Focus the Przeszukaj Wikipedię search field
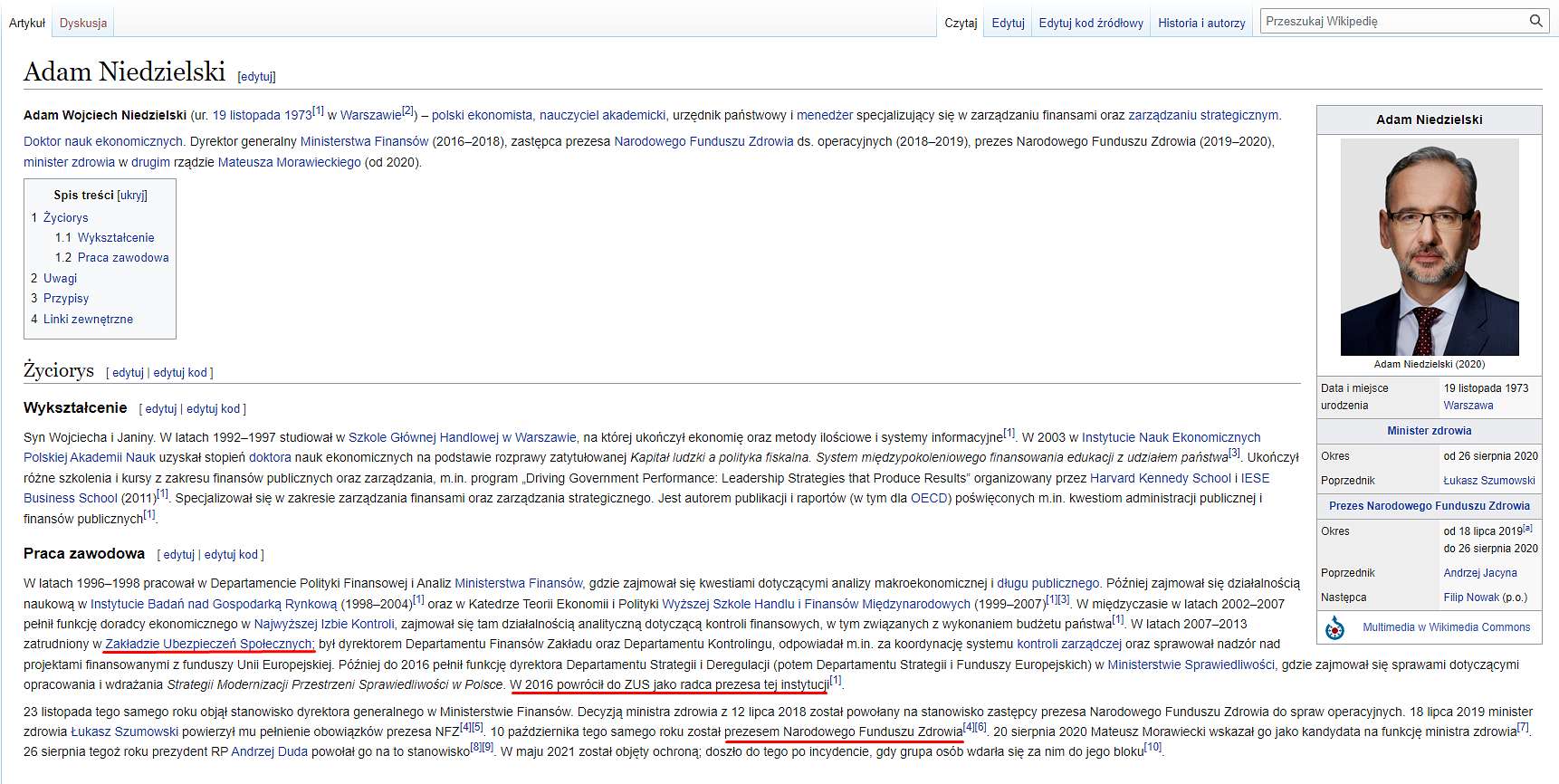 point(1394,21)
